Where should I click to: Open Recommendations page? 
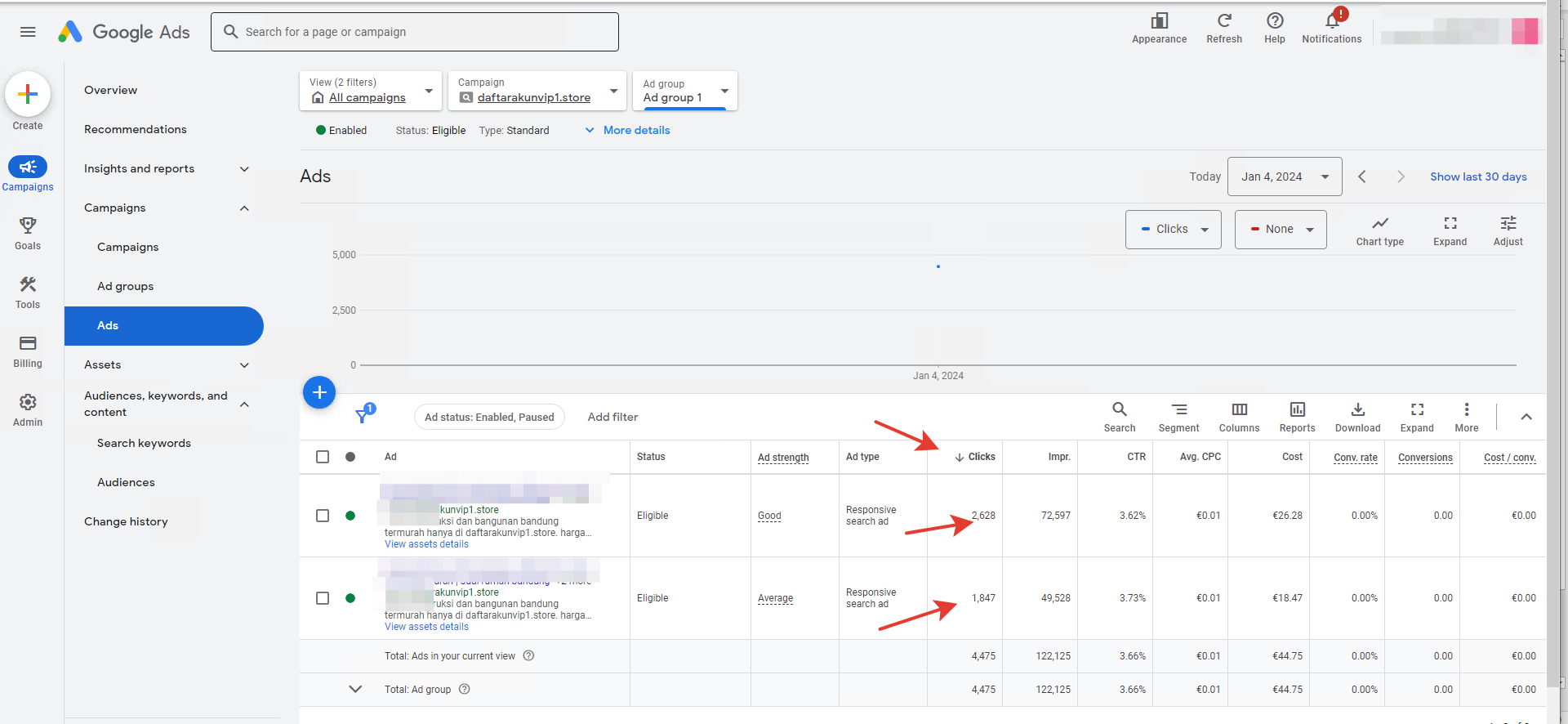point(136,130)
